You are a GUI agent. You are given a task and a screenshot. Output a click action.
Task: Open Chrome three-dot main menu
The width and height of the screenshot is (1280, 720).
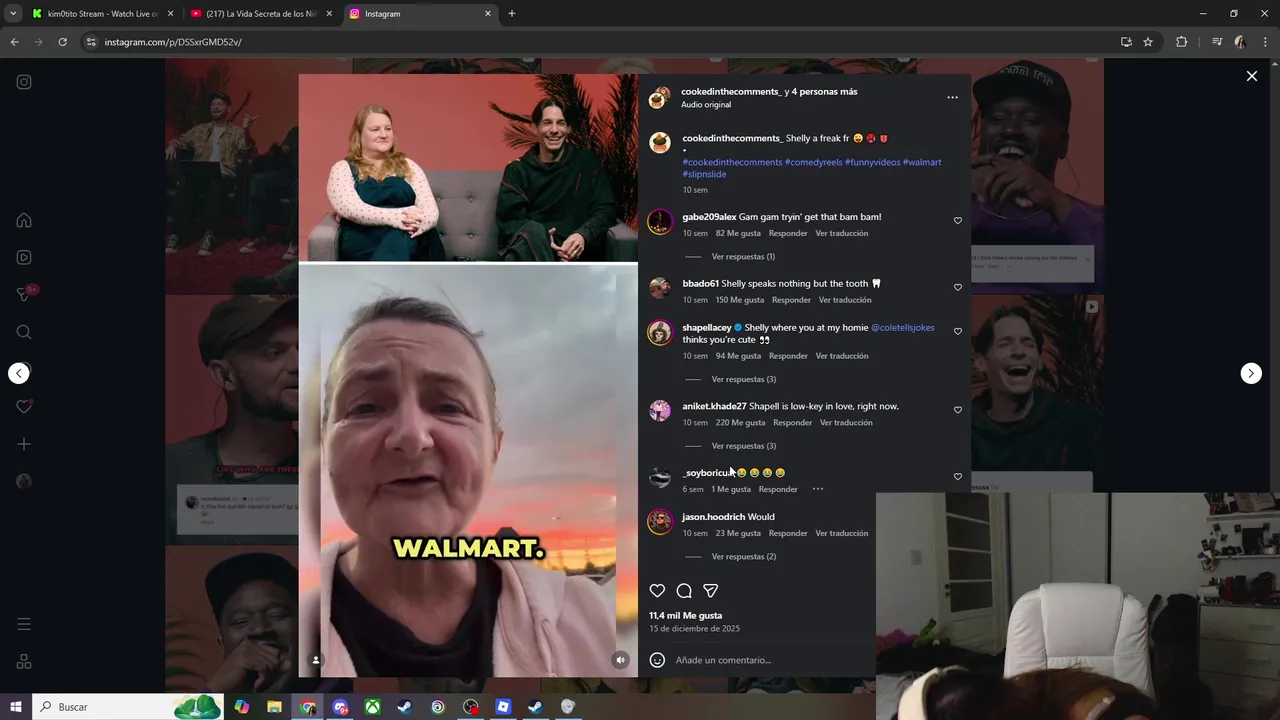[1265, 42]
